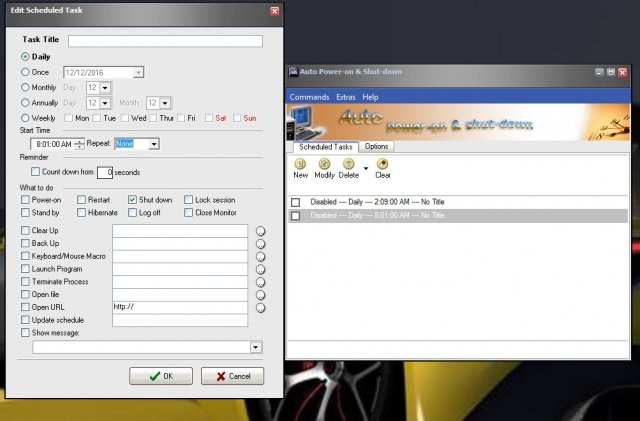
Task: Select the Weekly radio button
Action: click(26, 117)
